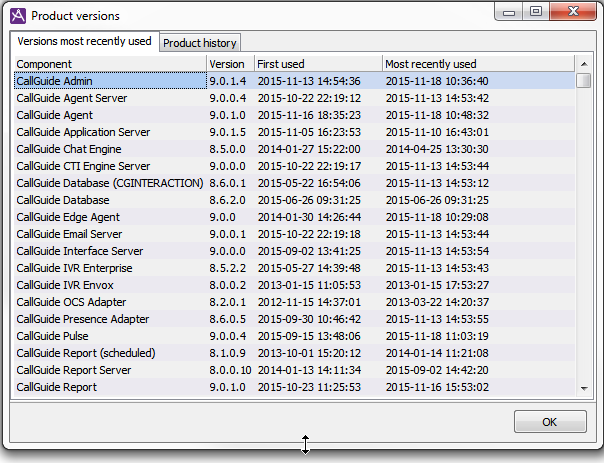Select CallGuide Database (CGINTERACTION) row
Viewport: 604px width, 463px height.
[x=110, y=183]
